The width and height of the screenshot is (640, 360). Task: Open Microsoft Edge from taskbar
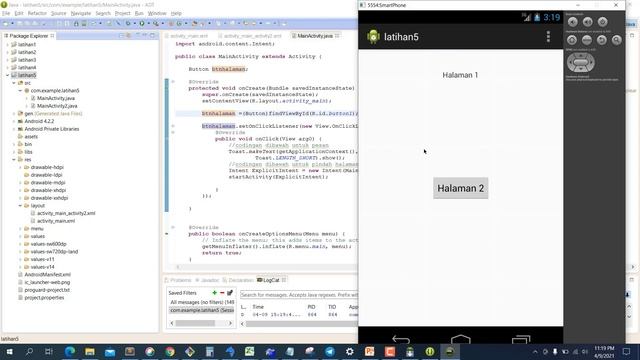coord(70,351)
